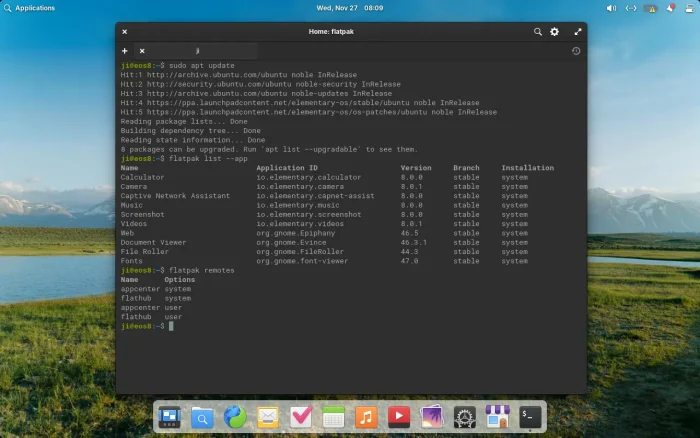Maximize terminal with the expand arrows icon
This screenshot has height=438, width=700.
(x=578, y=32)
